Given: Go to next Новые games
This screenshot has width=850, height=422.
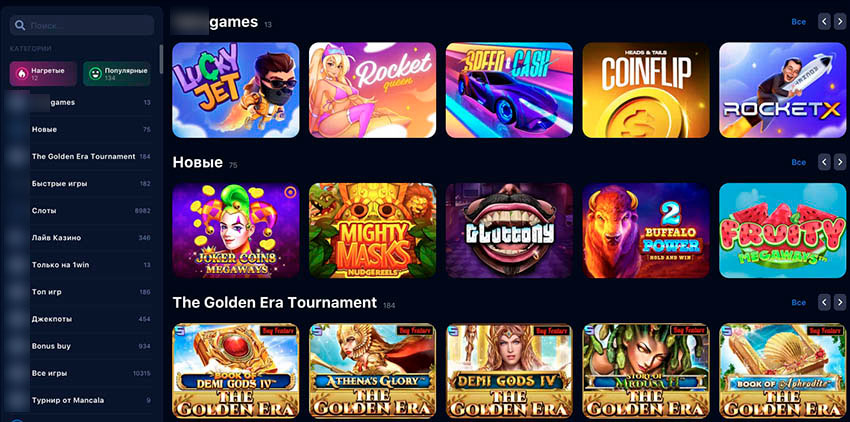Looking at the screenshot, I should point(840,162).
